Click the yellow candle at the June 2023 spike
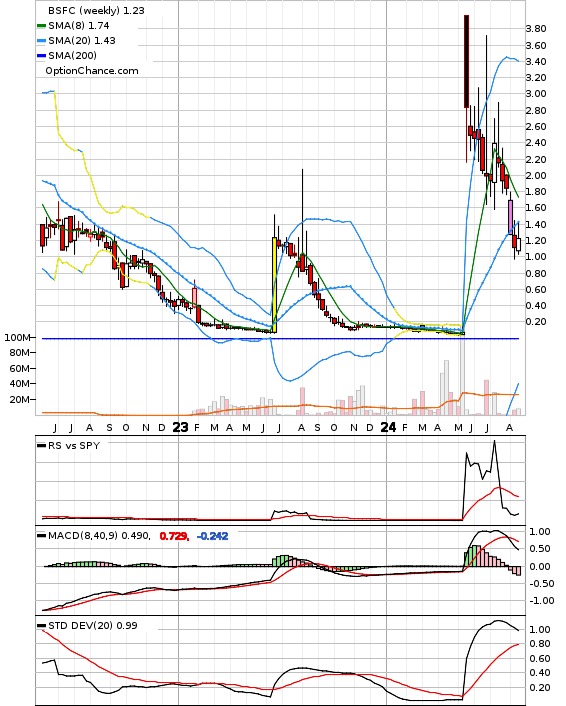Viewport: 566px width, 706px height. [x=274, y=285]
